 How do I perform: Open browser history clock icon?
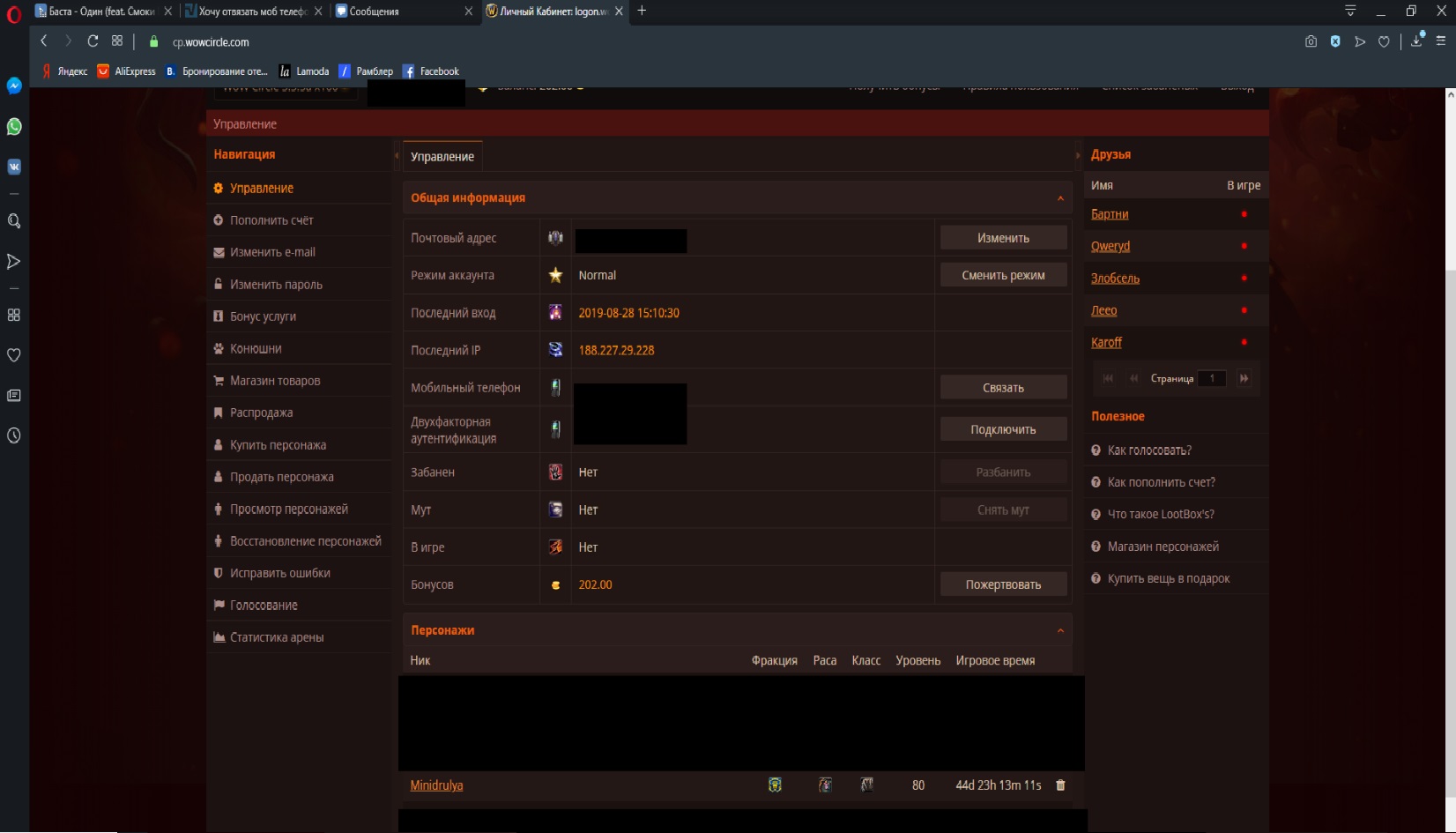coord(14,435)
